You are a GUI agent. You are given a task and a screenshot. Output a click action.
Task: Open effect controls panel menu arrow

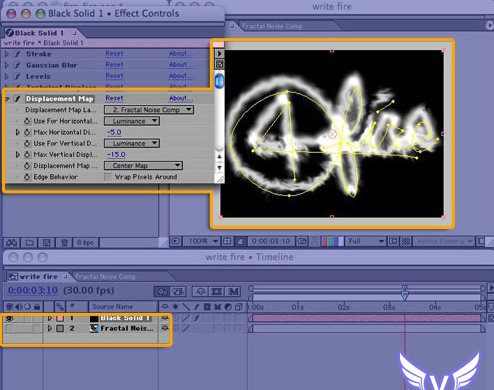(x=219, y=54)
